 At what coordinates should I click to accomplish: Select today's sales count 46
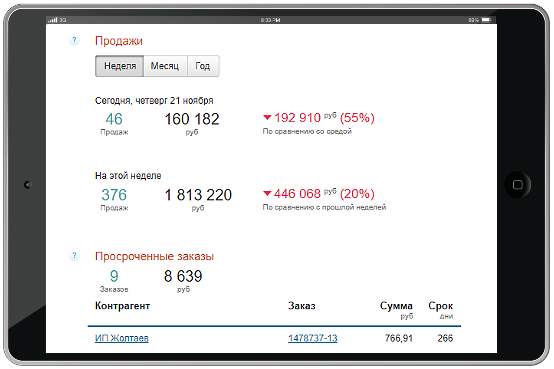[114, 119]
